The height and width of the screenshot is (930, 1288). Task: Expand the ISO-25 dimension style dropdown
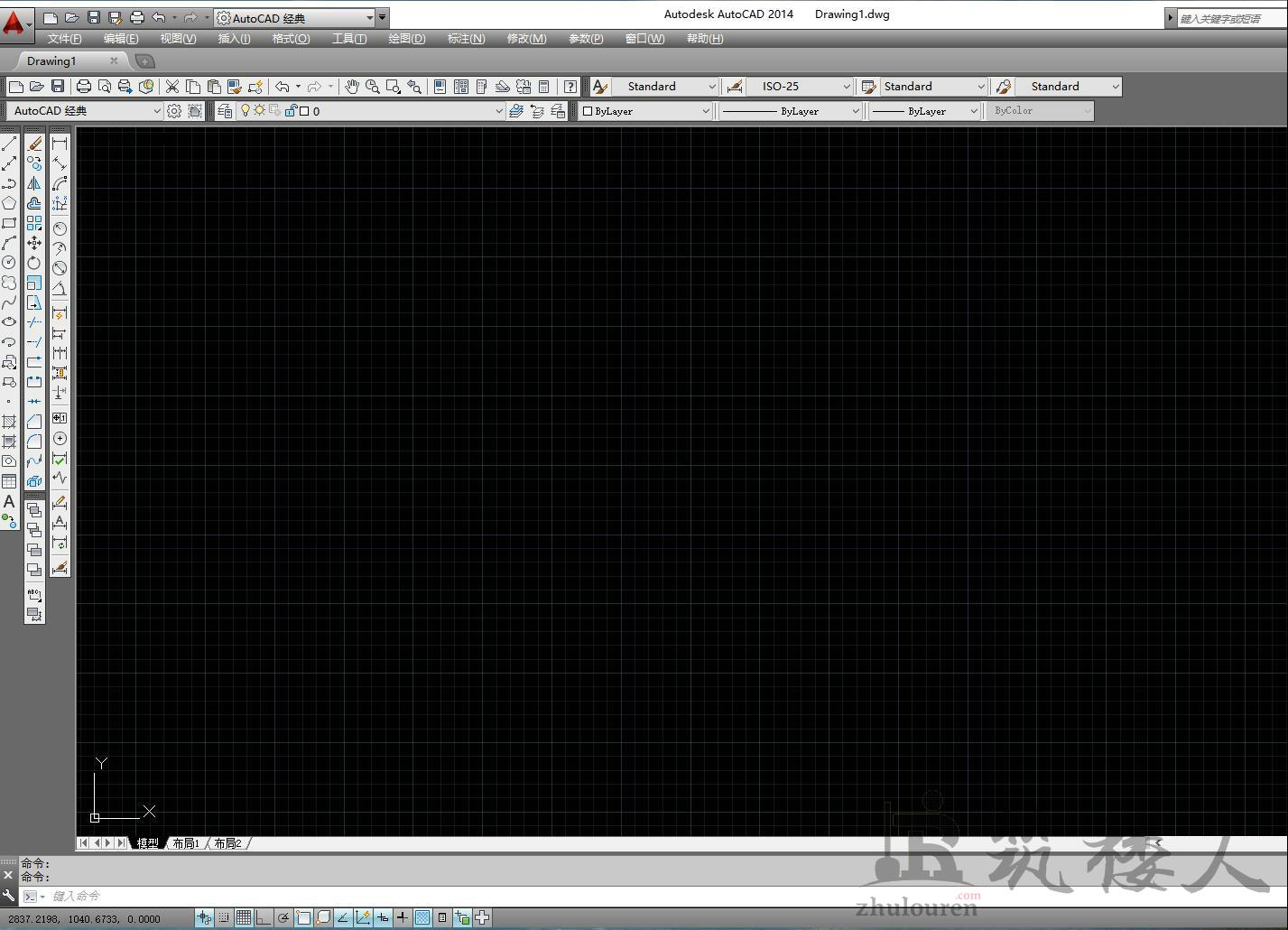pos(800,87)
